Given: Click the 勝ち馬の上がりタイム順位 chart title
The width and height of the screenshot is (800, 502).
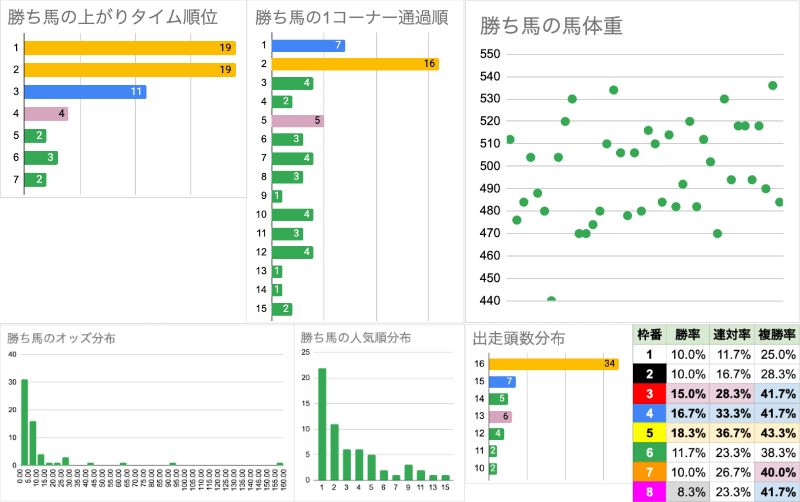Looking at the screenshot, I should (x=112, y=17).
